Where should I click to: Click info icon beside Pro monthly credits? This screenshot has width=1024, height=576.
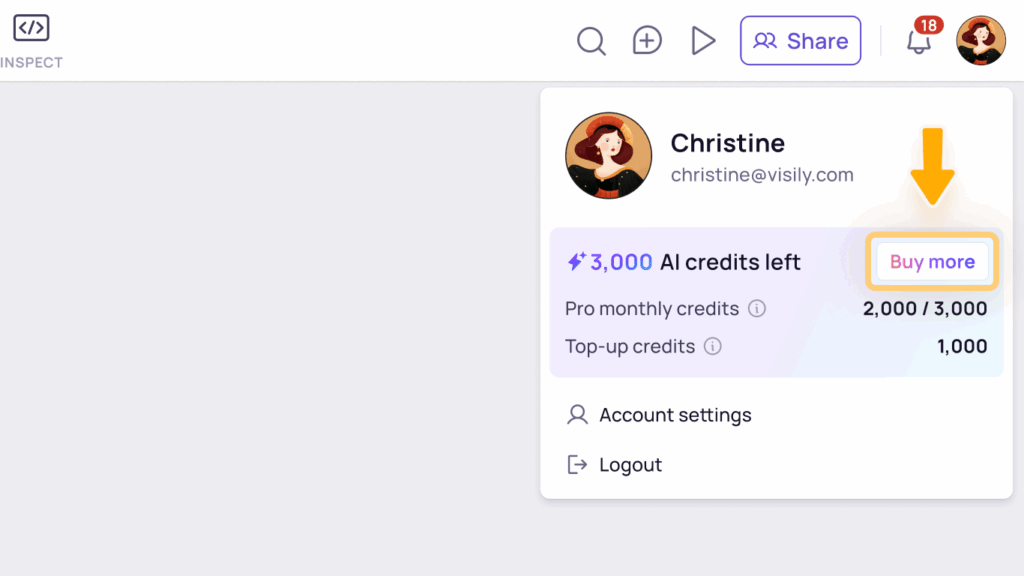point(757,309)
